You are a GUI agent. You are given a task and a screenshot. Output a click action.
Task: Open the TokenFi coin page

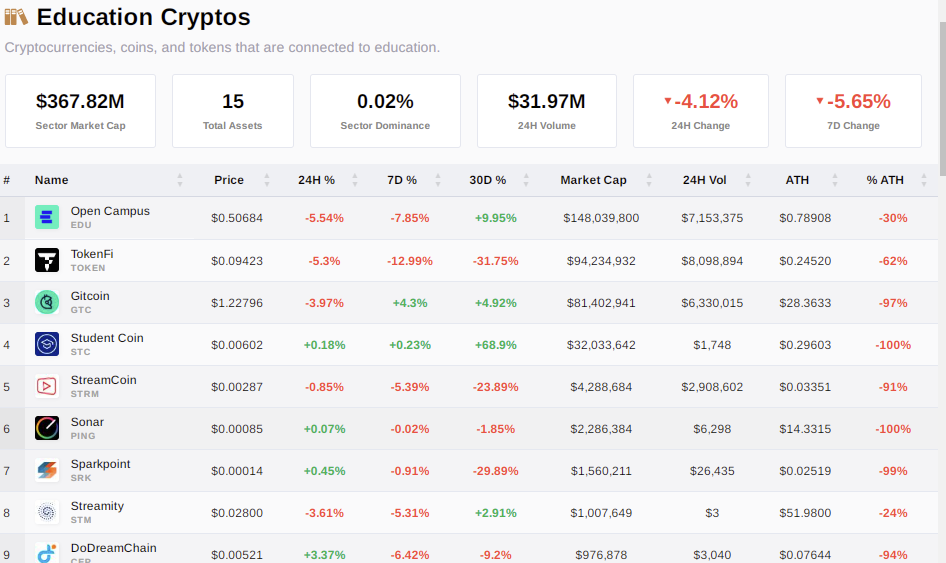coord(92,254)
